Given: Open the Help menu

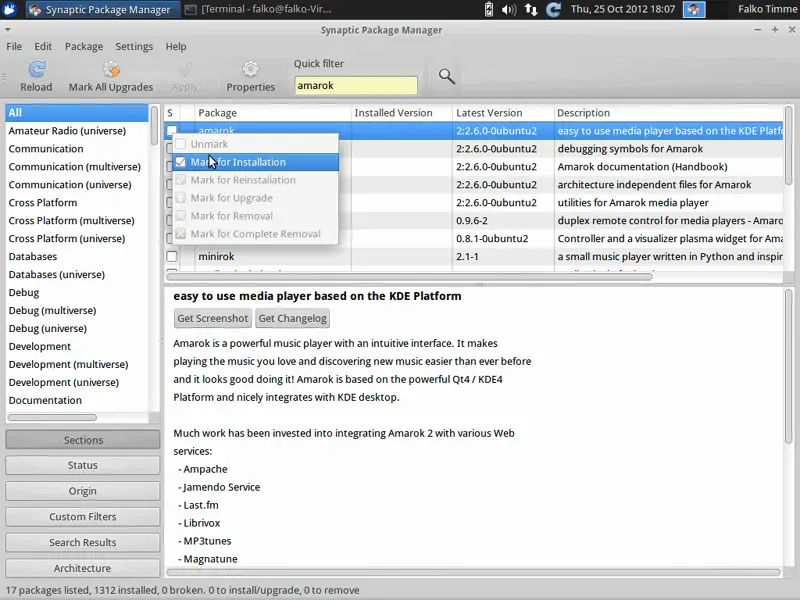Looking at the screenshot, I should tap(176, 46).
